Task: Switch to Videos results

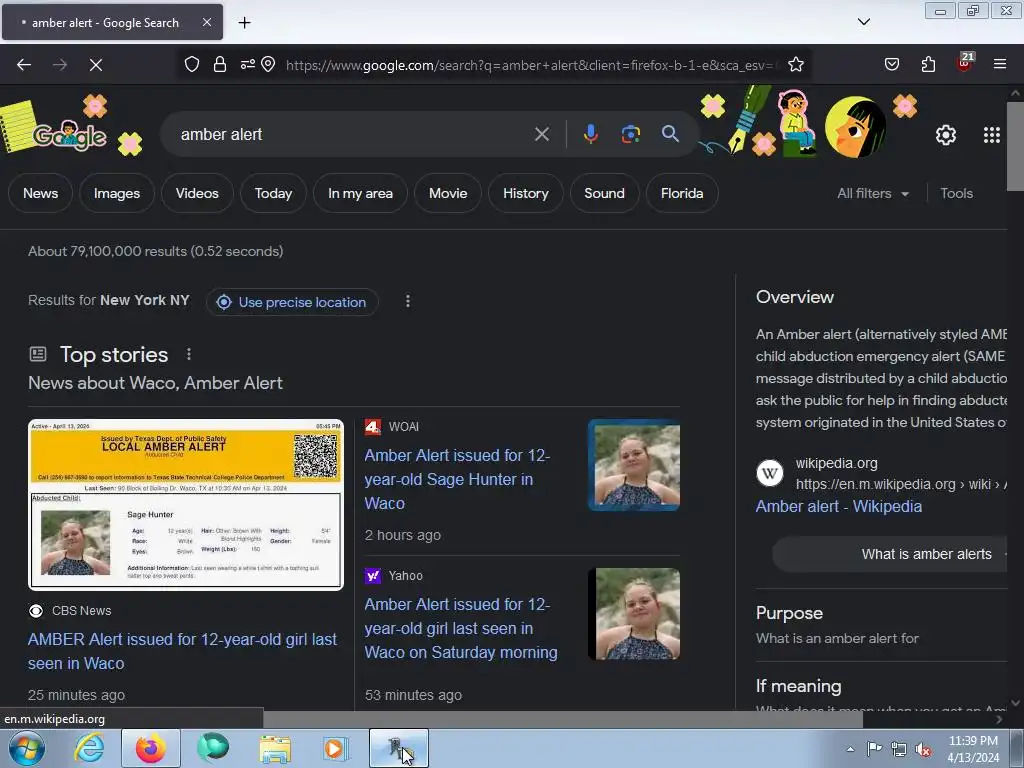Action: 197,193
